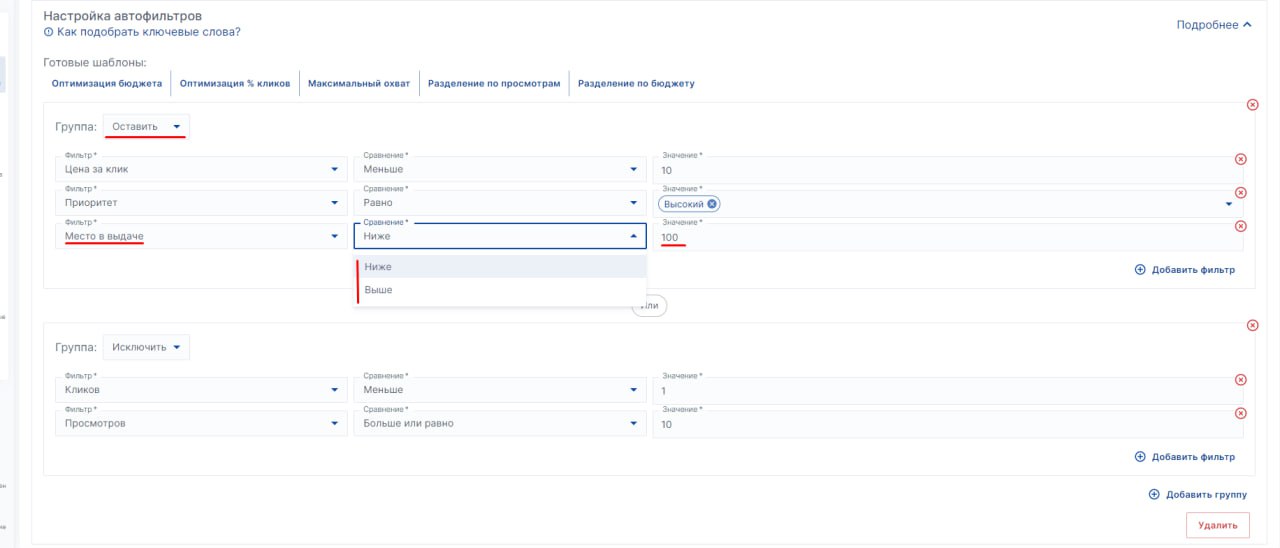Remove the 'Высокий' chip from value field
1280x548 pixels.
pyautogui.click(x=712, y=204)
